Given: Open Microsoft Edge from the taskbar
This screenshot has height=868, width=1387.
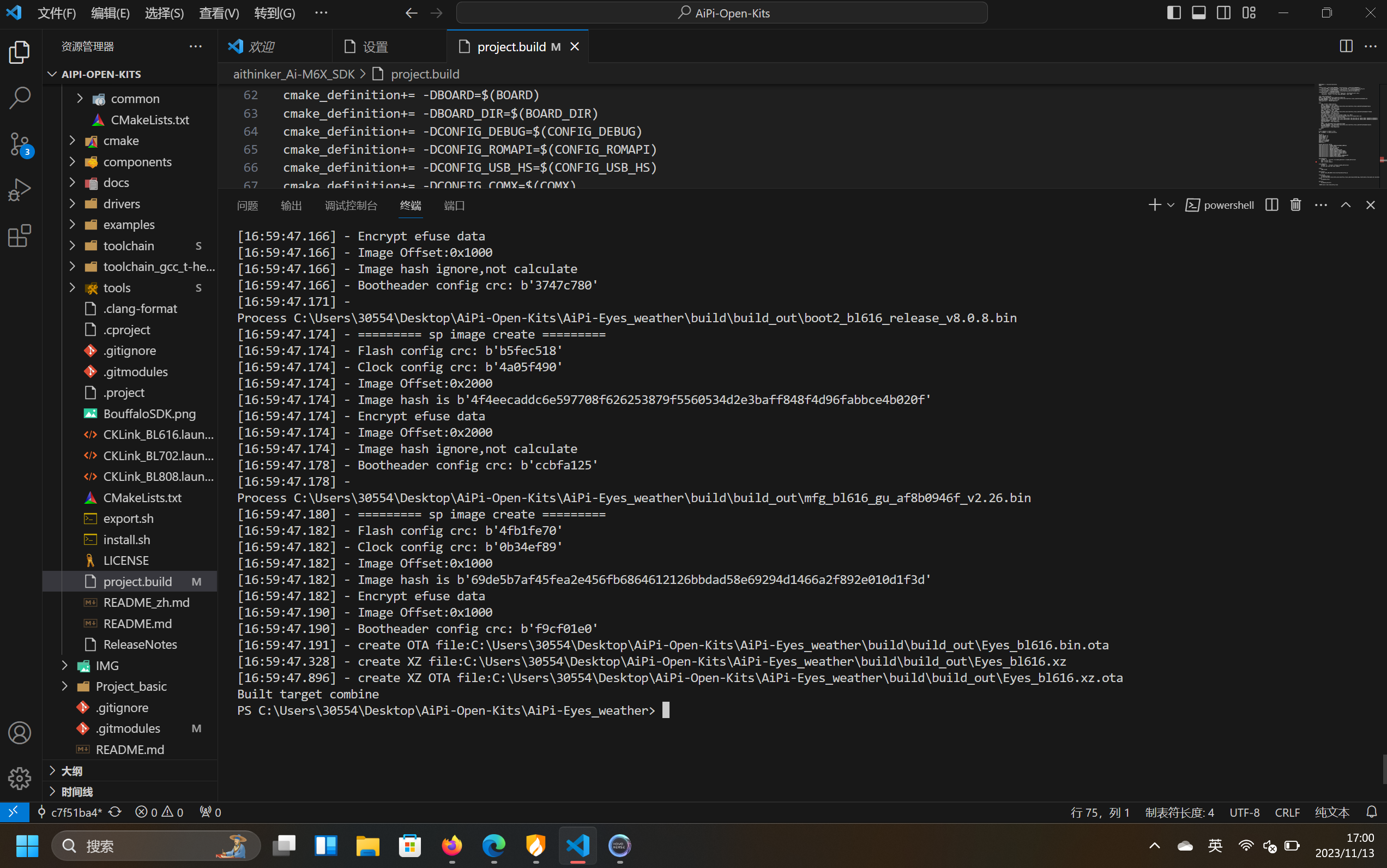Looking at the screenshot, I should [494, 845].
